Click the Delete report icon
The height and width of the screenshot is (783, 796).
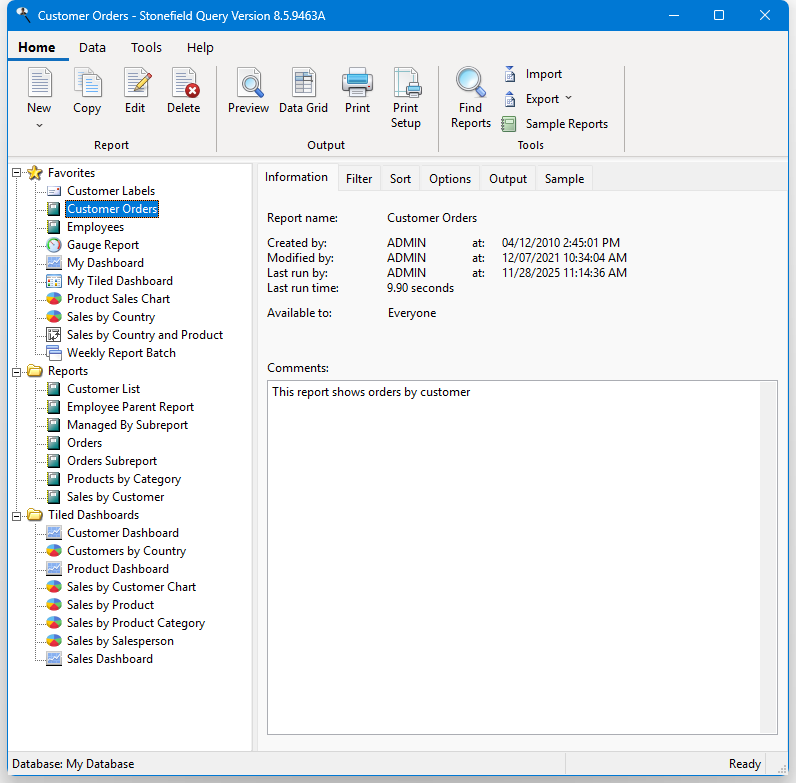coord(183,85)
